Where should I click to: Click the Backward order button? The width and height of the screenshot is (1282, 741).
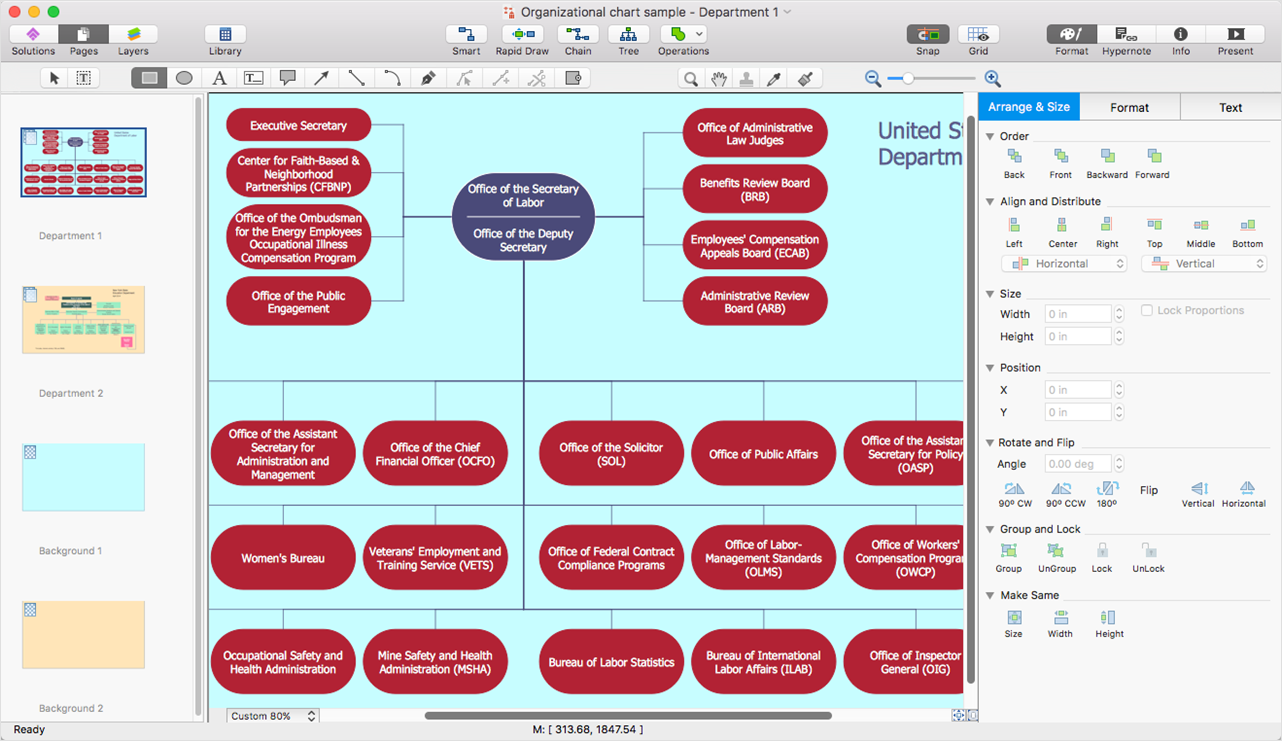1107,163
